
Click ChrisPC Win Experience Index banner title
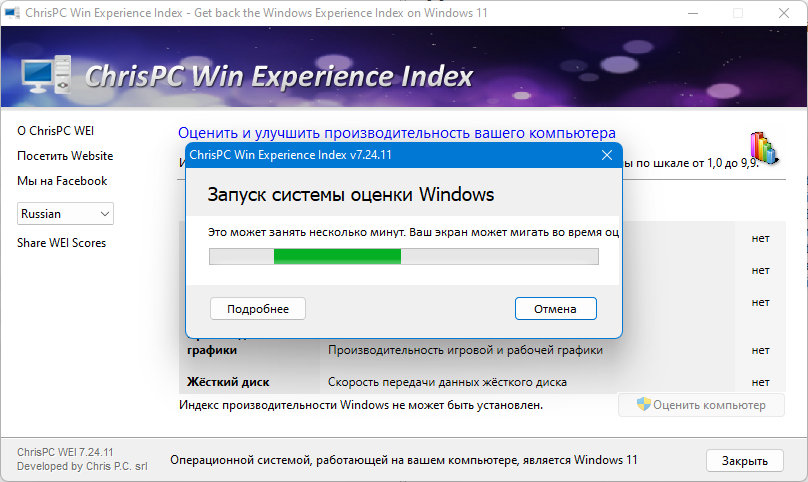(279, 76)
